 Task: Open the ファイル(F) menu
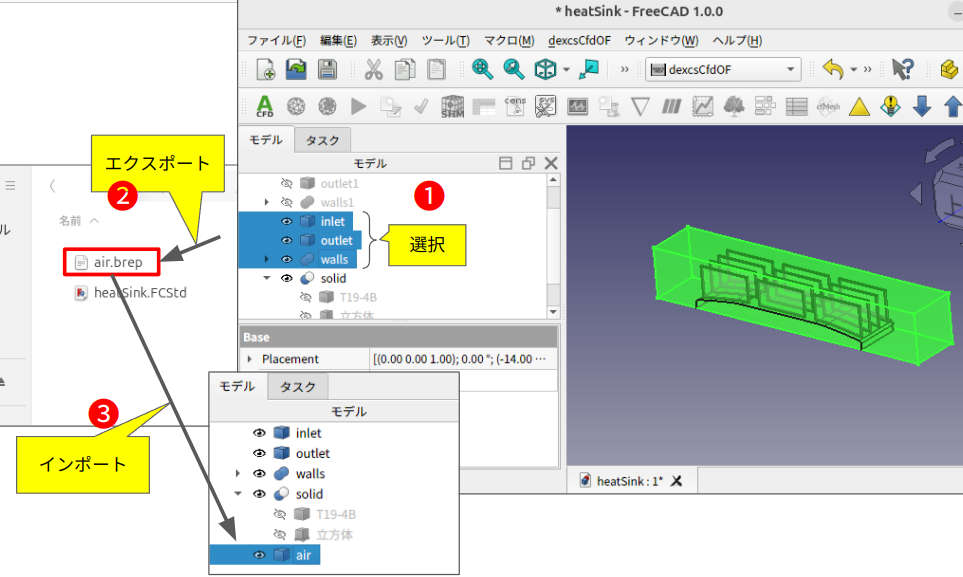click(x=276, y=41)
